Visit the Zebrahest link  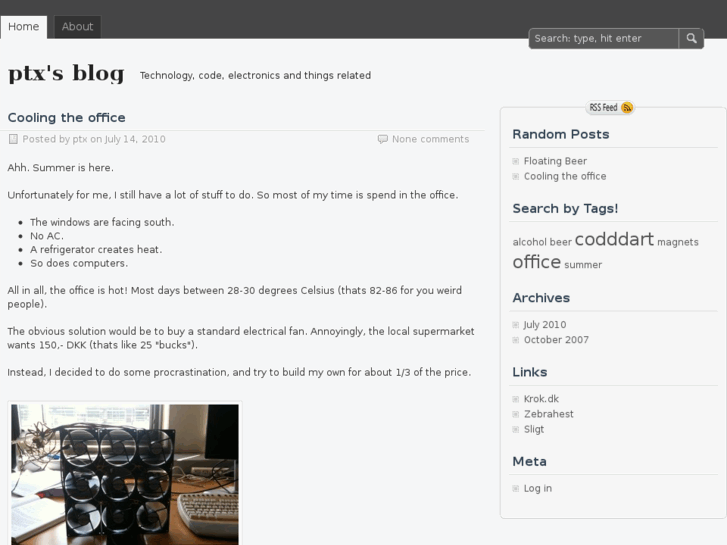[x=548, y=414]
